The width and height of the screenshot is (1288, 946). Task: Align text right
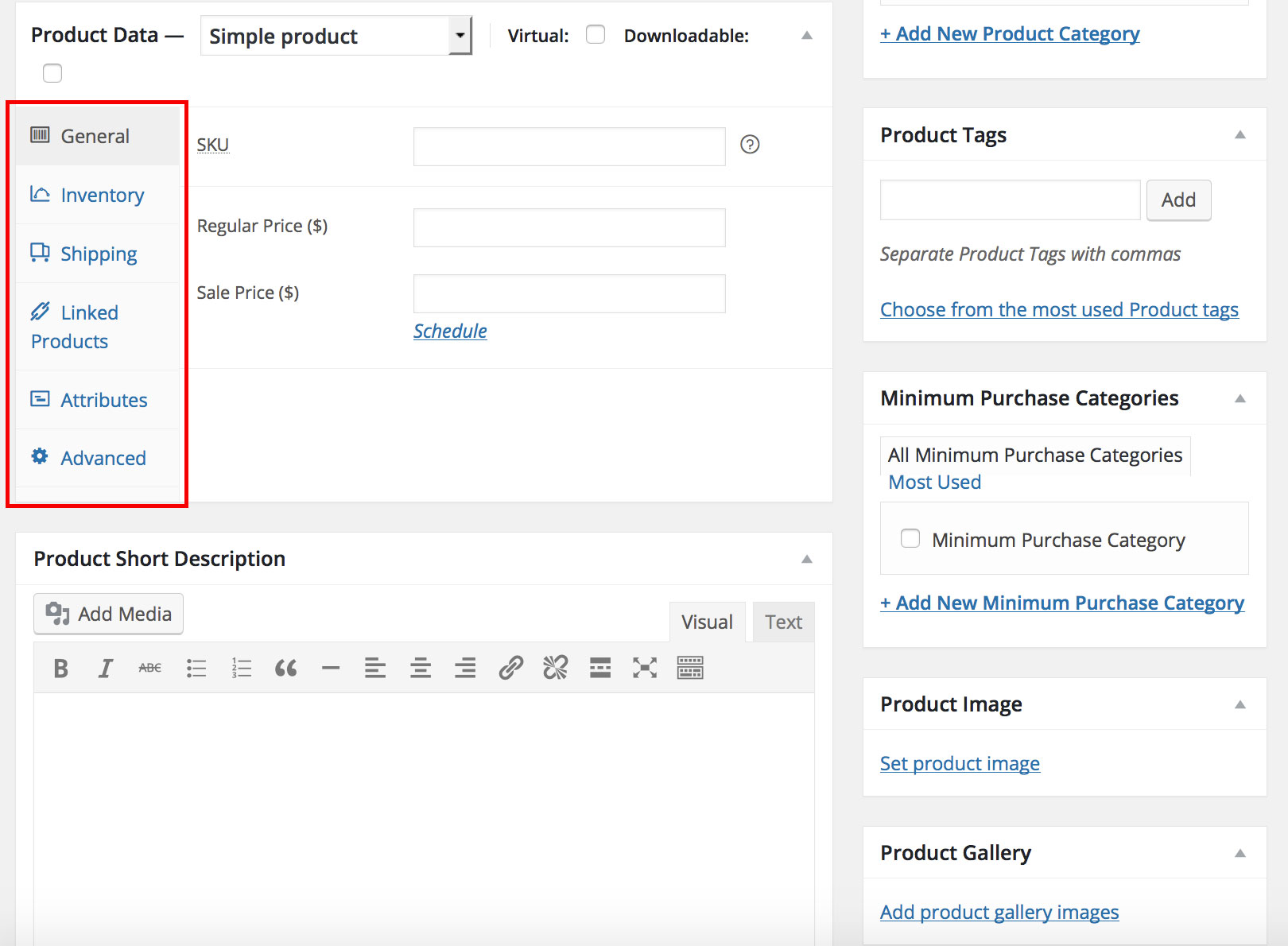pos(465,669)
